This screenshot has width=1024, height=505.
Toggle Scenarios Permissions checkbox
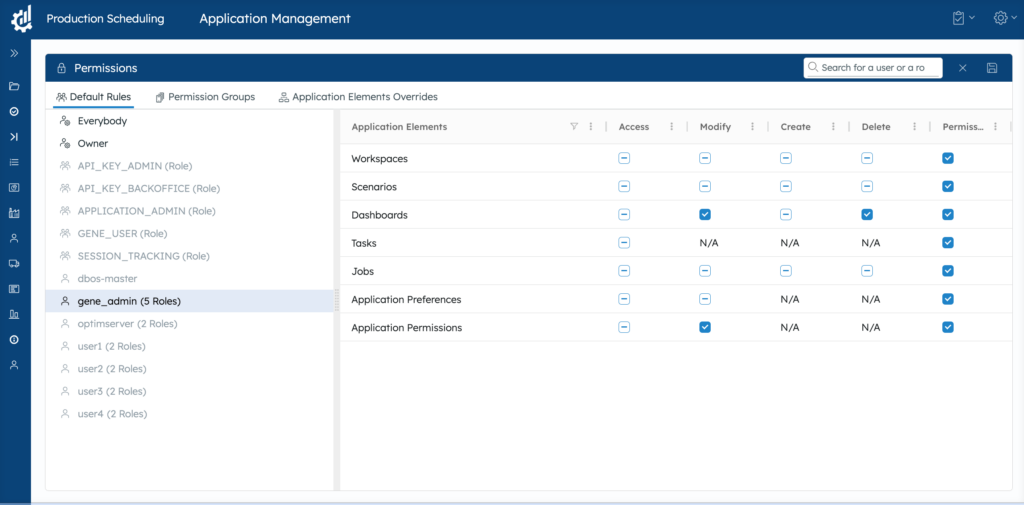pos(948,186)
